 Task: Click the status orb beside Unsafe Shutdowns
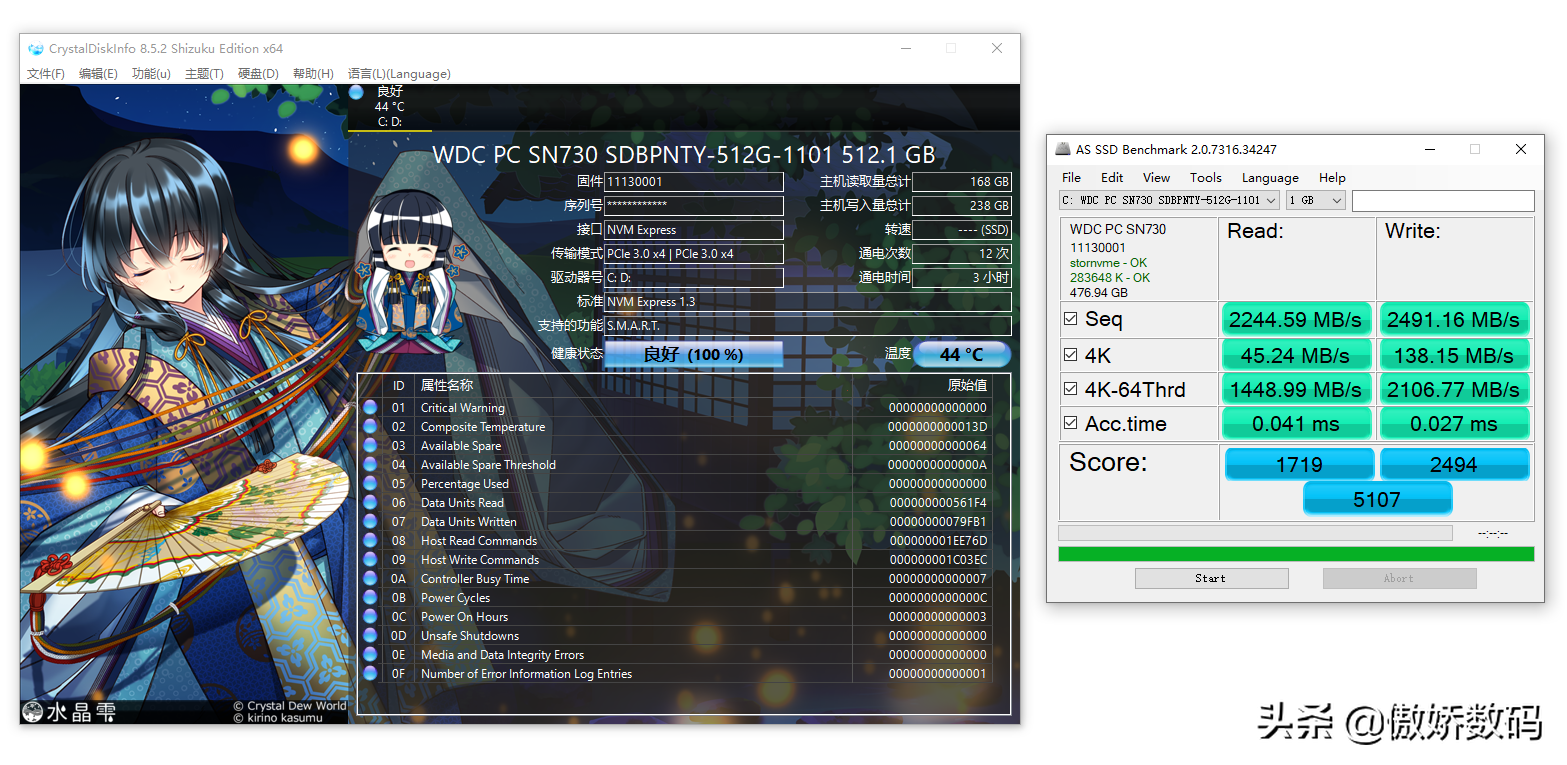370,636
